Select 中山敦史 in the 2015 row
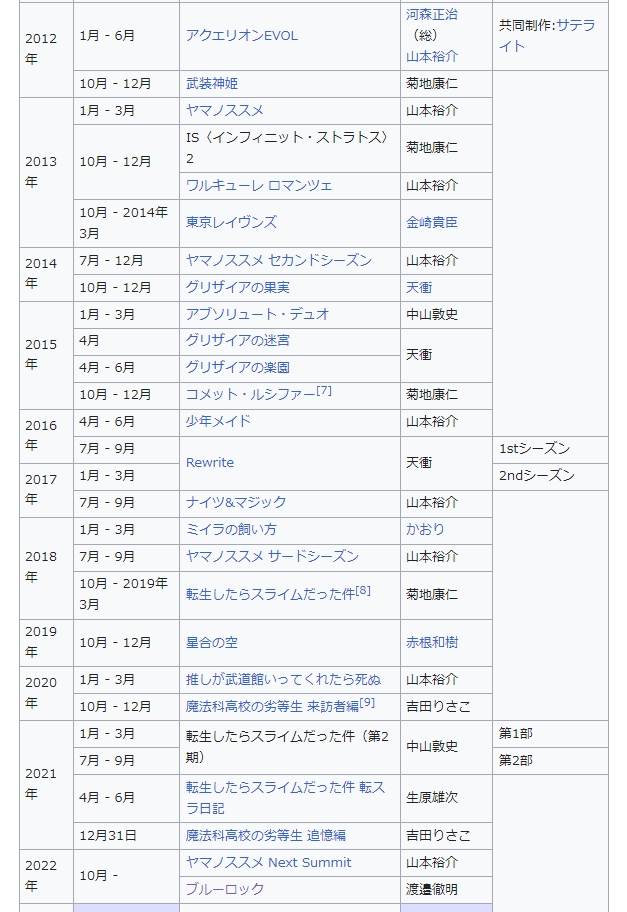The width and height of the screenshot is (627, 912). click(x=432, y=315)
